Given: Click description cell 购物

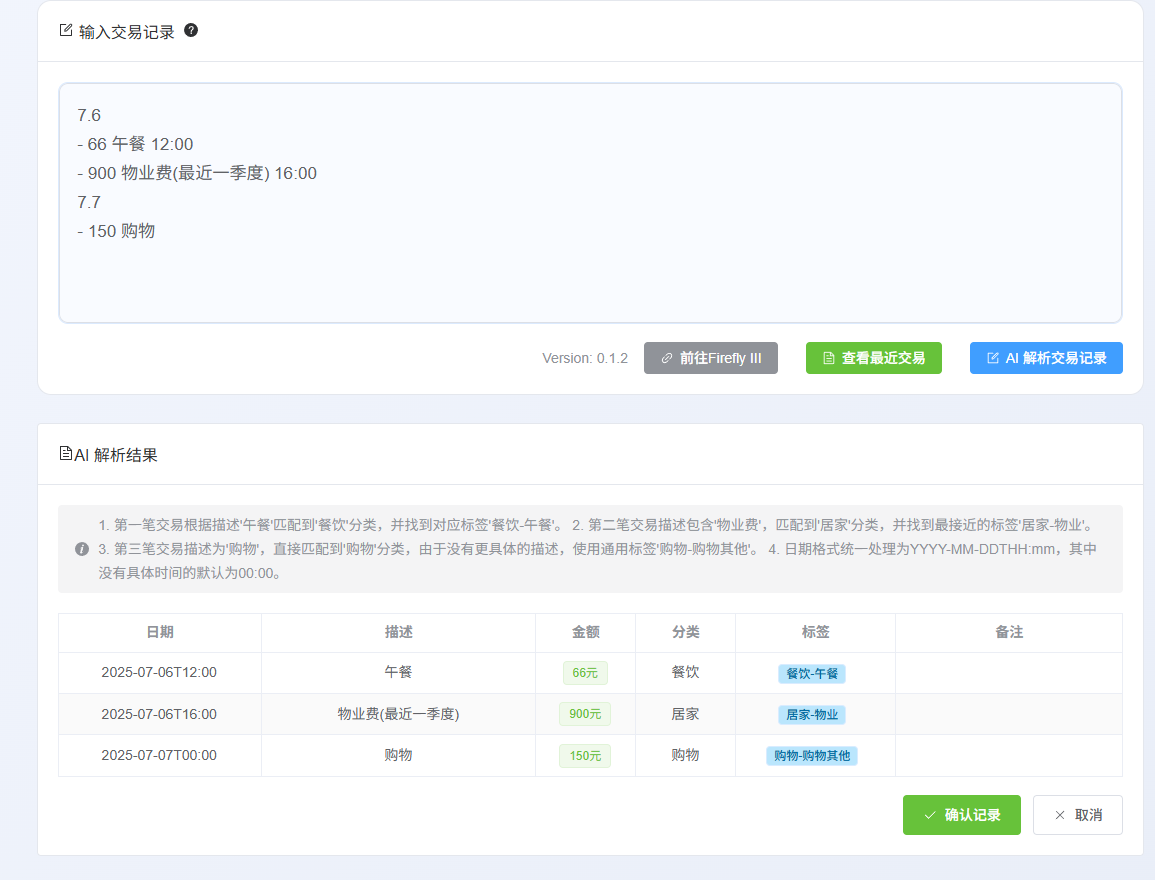Looking at the screenshot, I should pos(399,756).
